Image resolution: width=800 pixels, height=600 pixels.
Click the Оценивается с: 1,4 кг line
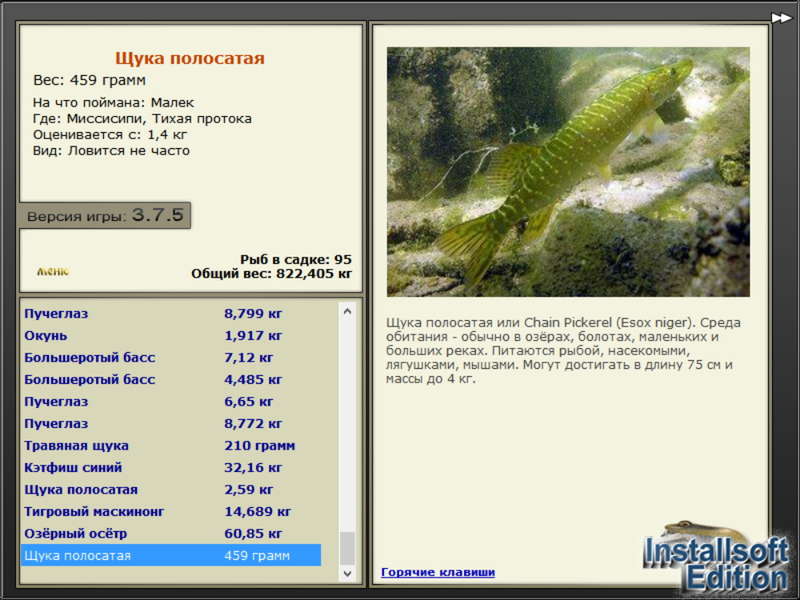coord(110,135)
